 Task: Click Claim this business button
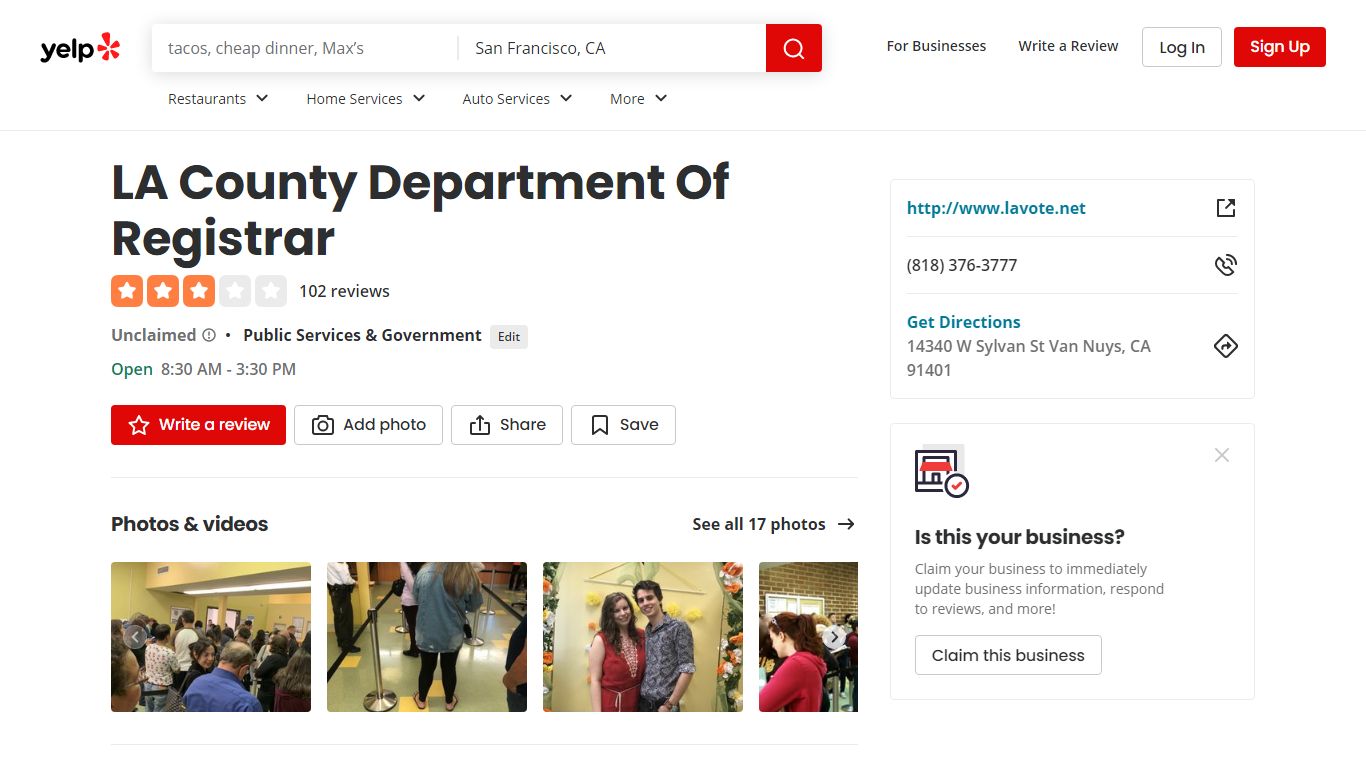click(x=1008, y=655)
